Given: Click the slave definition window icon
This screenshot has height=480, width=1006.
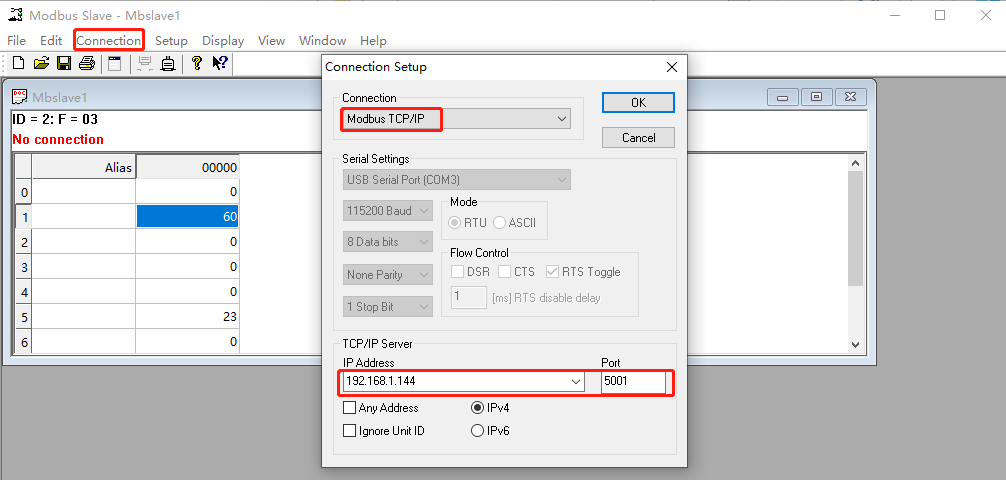Looking at the screenshot, I should (x=115, y=64).
